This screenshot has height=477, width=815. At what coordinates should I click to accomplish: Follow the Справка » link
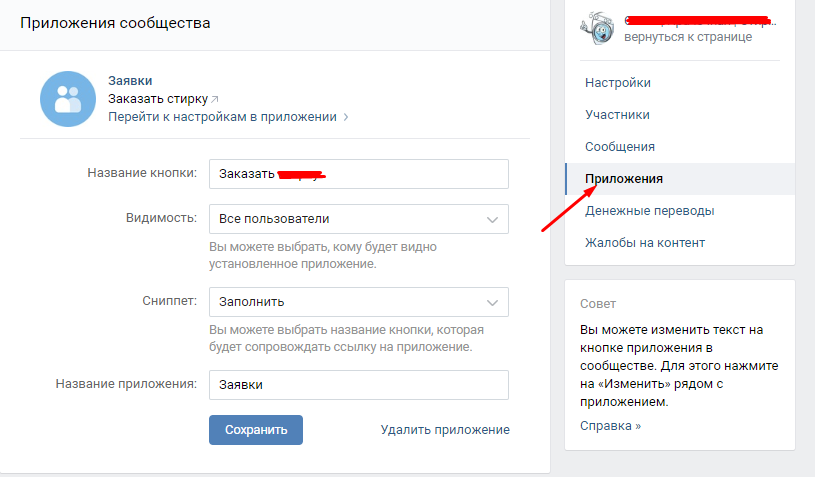click(x=610, y=426)
